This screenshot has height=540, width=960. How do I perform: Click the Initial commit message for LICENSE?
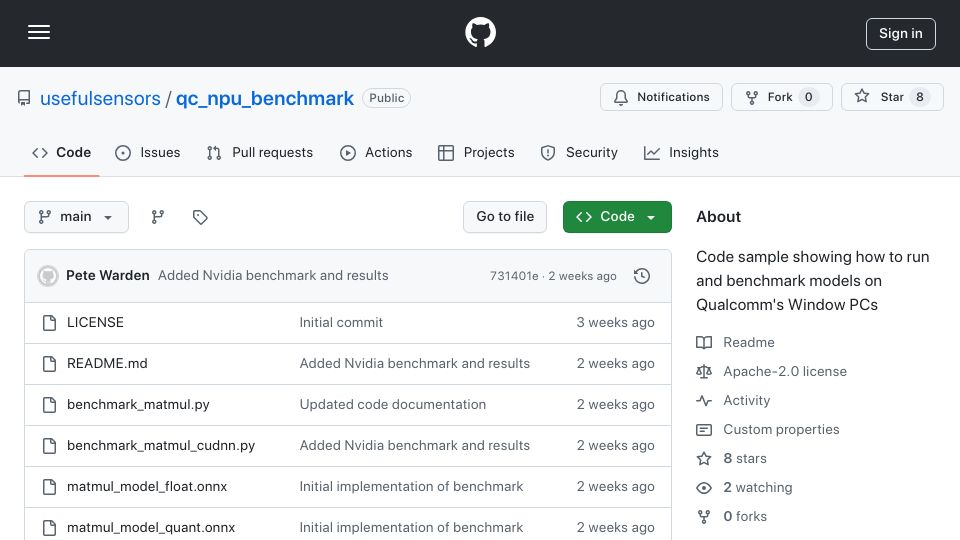(x=341, y=323)
